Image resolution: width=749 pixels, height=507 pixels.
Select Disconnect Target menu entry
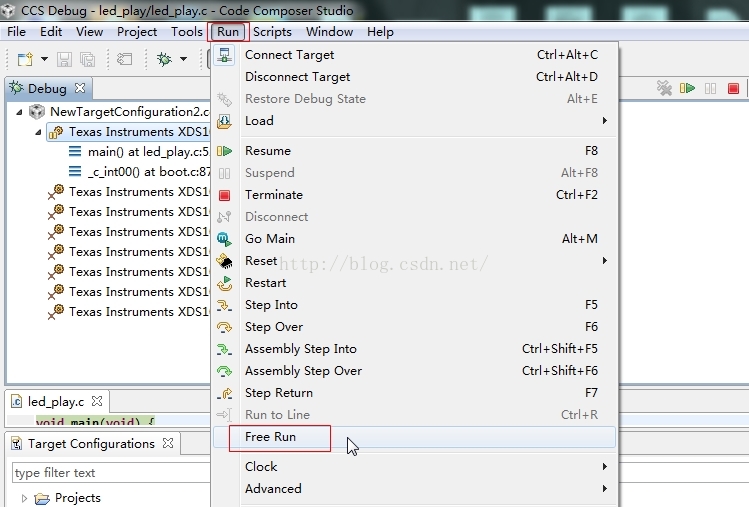(x=415, y=77)
